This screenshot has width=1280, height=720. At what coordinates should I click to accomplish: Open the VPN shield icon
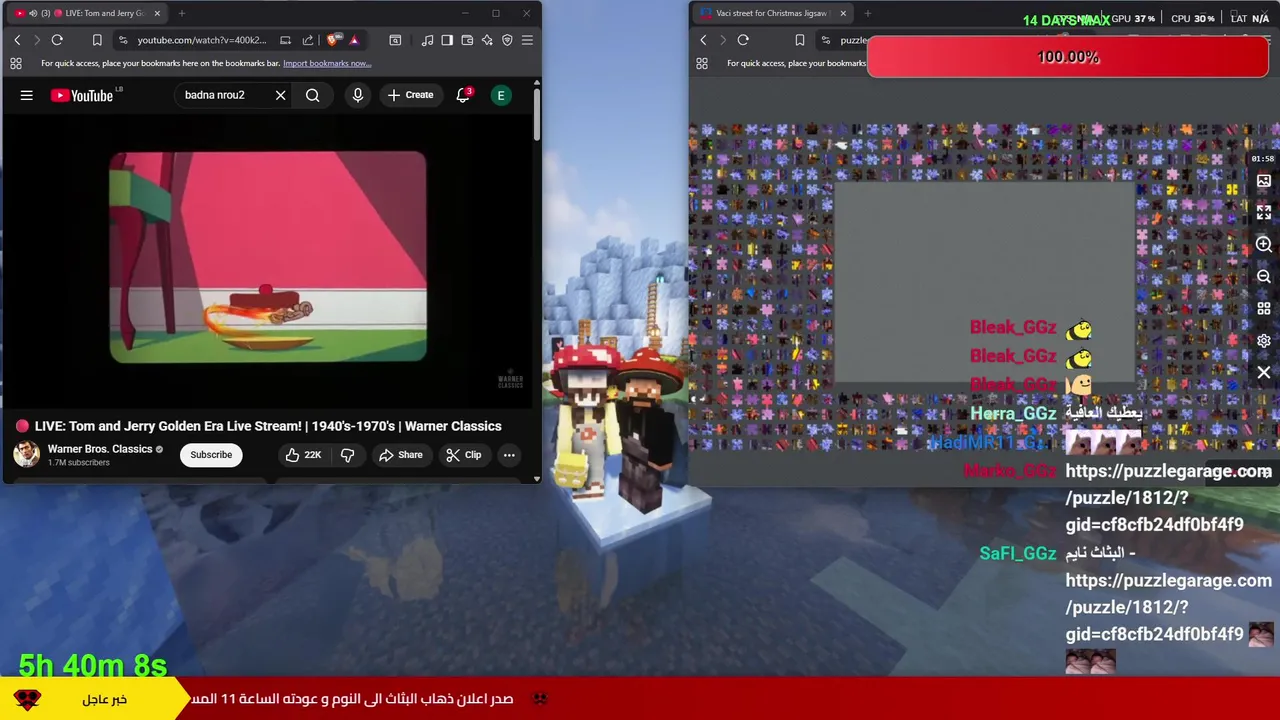pos(507,40)
